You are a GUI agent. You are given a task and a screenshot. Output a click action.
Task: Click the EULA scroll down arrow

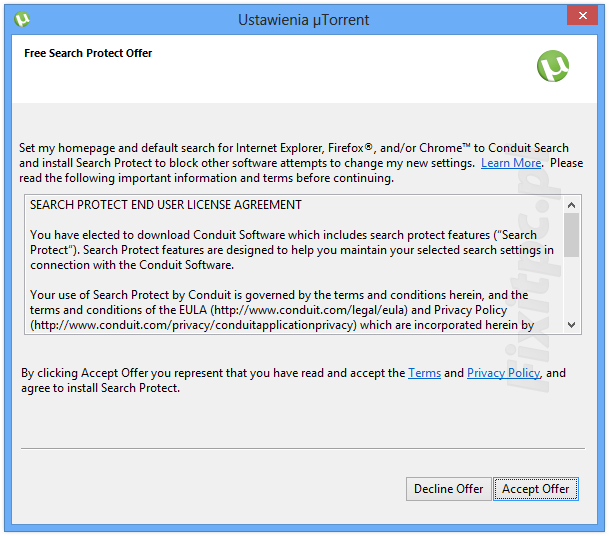point(571,325)
